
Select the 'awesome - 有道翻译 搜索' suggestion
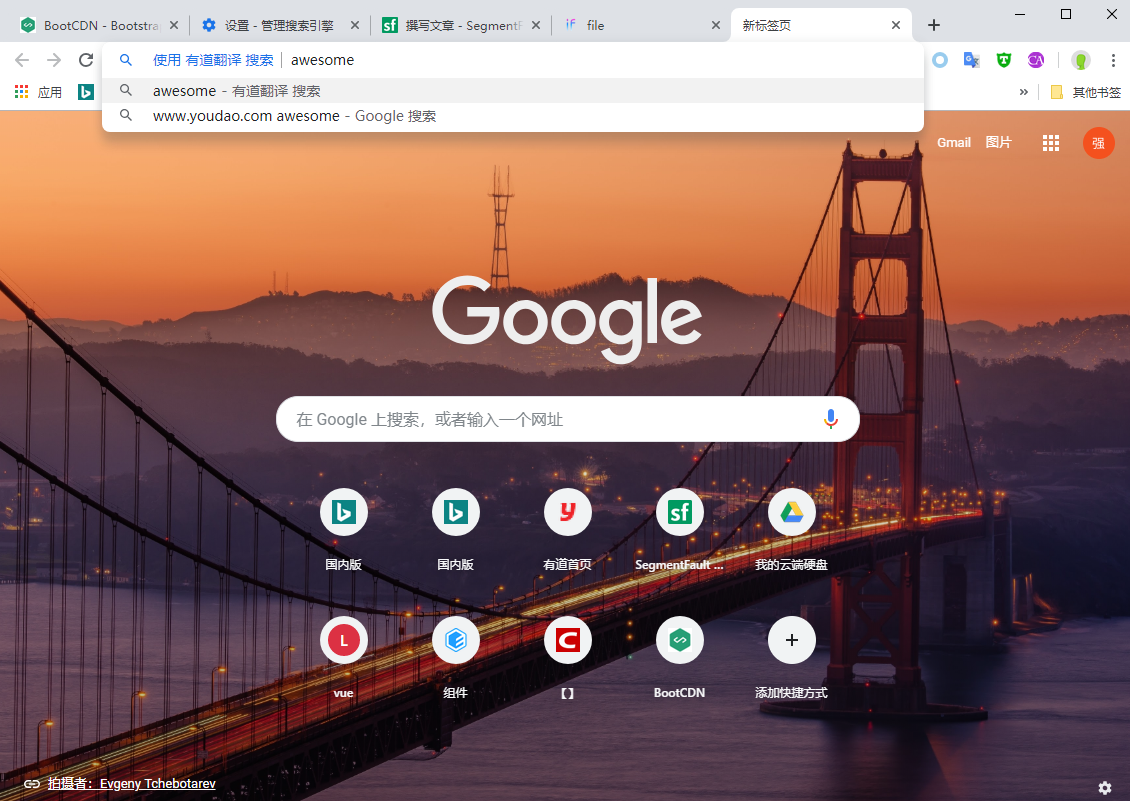pos(236,91)
